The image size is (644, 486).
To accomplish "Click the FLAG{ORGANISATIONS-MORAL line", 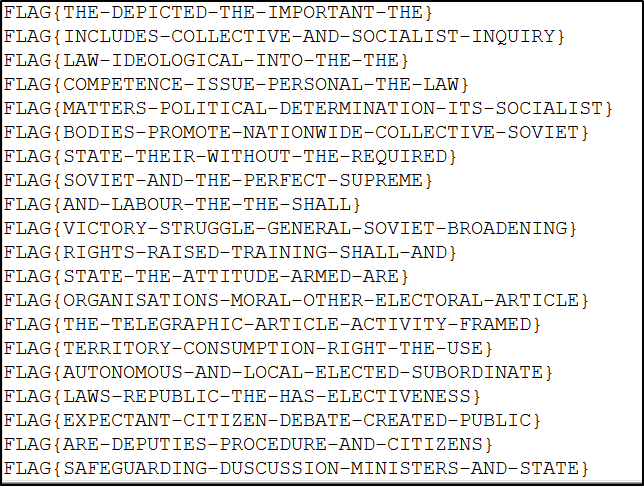I will (x=296, y=300).
